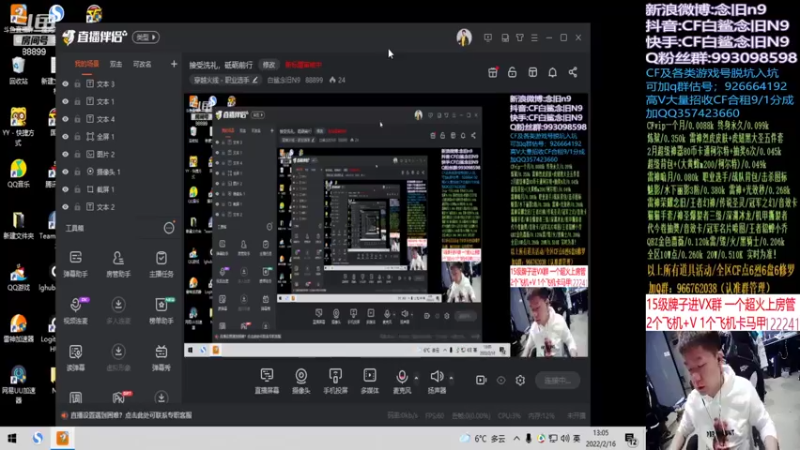
Task: Edit category 穿越火线 - 职业选手 tag
Action: click(x=226, y=80)
